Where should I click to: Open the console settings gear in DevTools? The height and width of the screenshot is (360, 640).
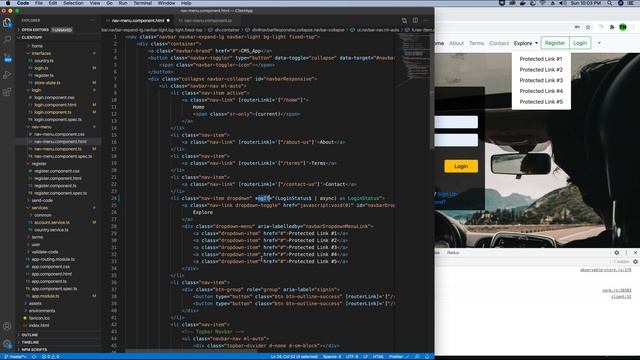636,262
